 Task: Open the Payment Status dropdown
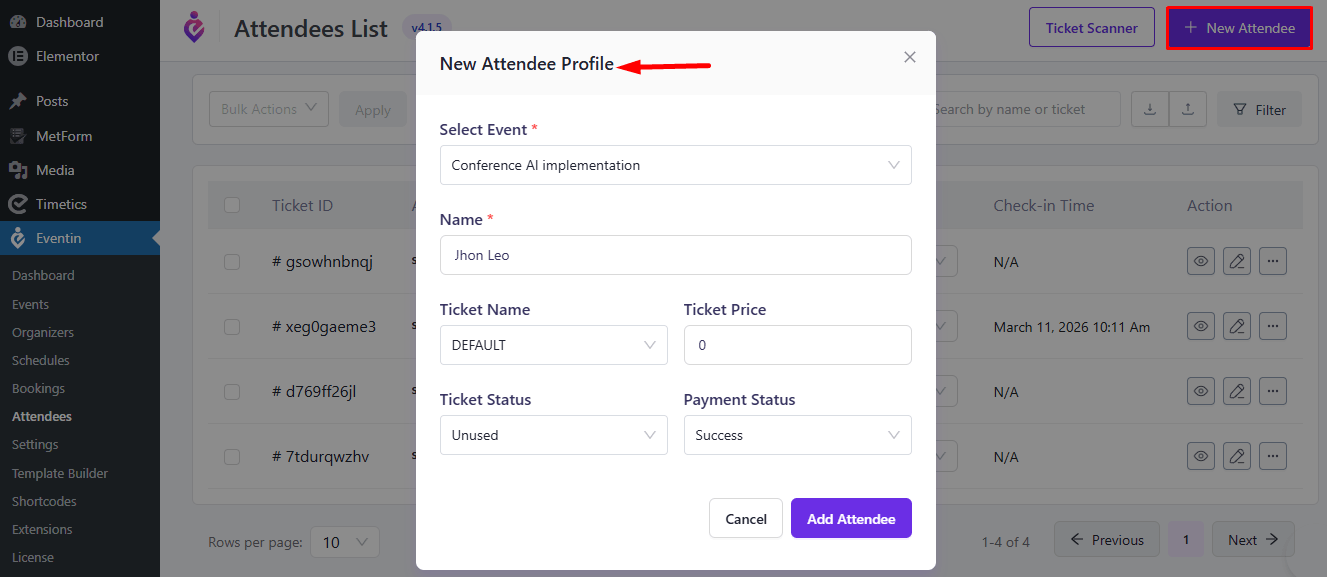click(797, 435)
